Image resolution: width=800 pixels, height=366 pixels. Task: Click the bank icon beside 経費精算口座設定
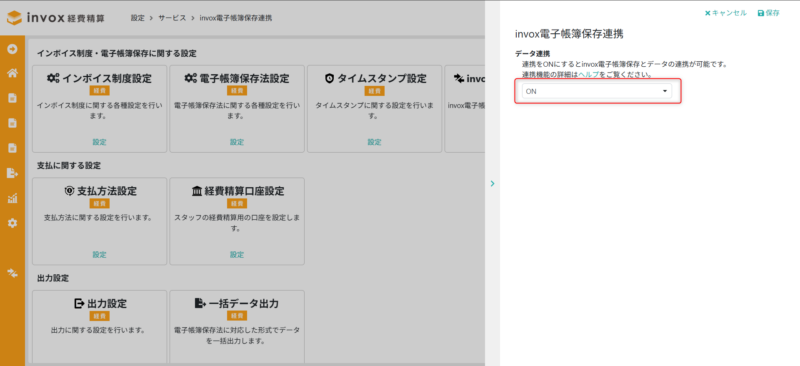(x=196, y=191)
